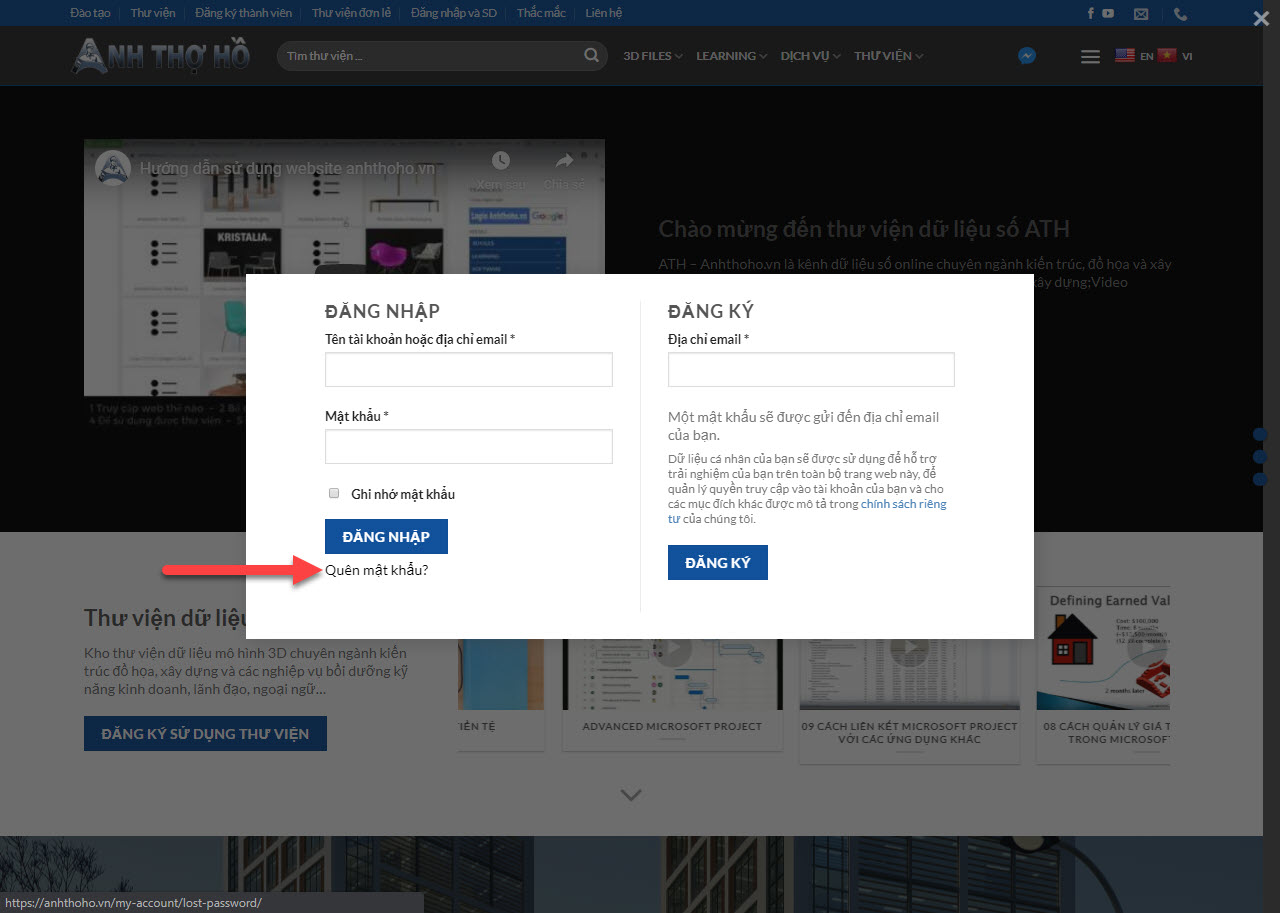Screen dimensions: 1280x913
Task: Click the email envelope icon
Action: 1141,14
